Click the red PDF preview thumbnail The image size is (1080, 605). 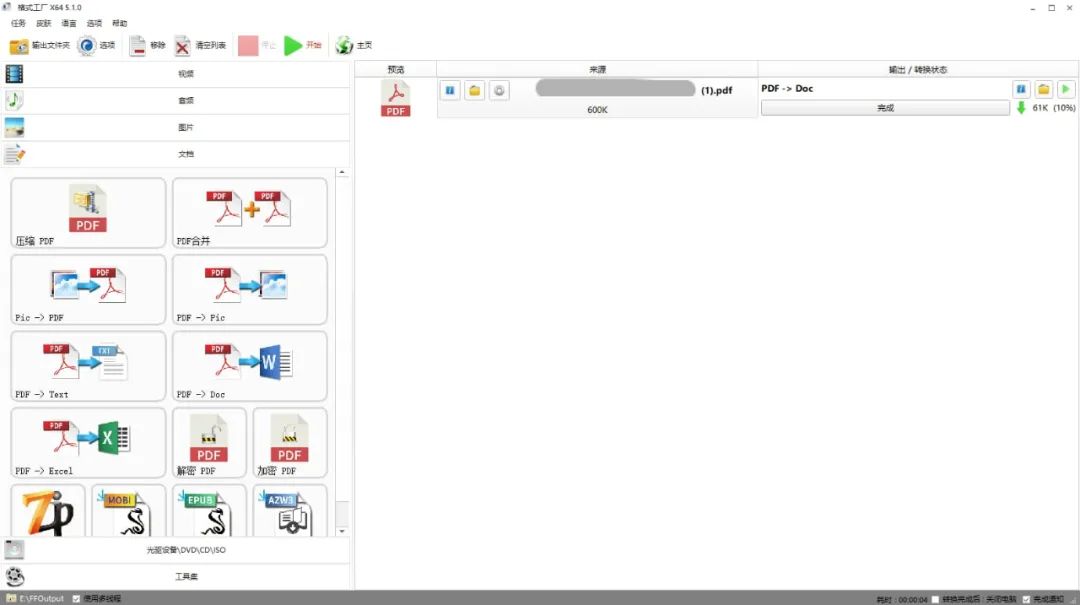pyautogui.click(x=395, y=99)
